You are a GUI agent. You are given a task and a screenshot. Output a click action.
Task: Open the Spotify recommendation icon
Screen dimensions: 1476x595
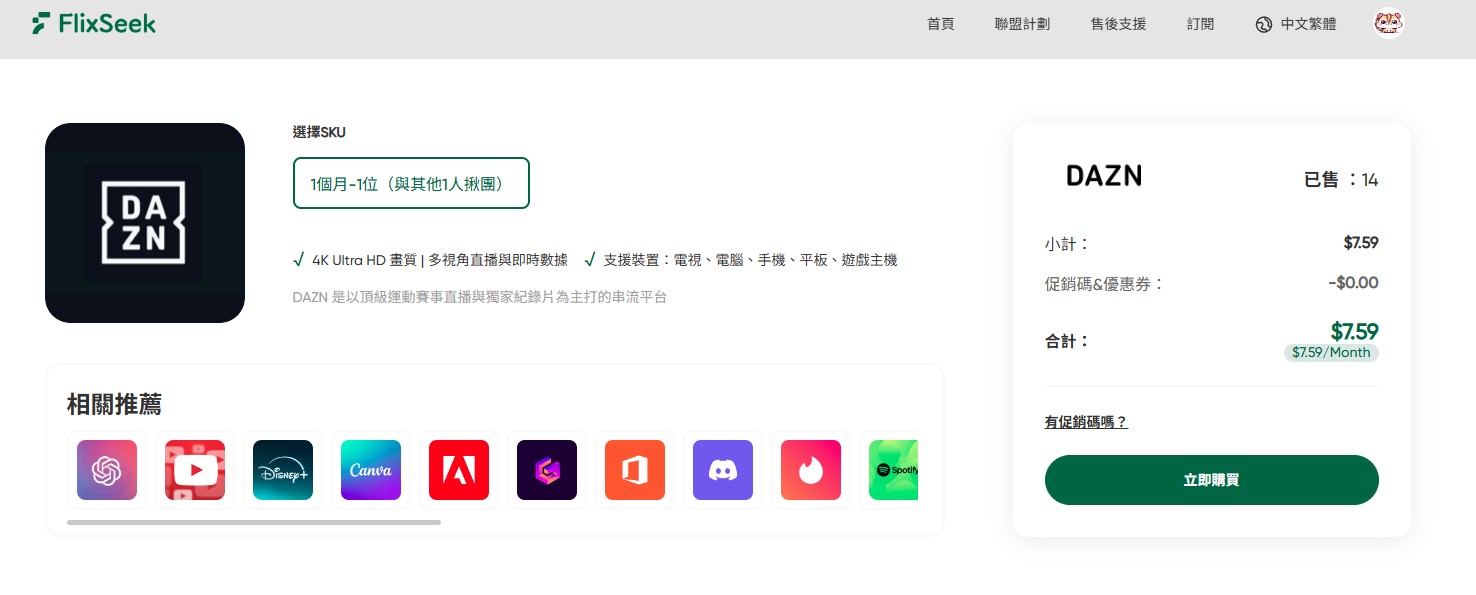893,470
